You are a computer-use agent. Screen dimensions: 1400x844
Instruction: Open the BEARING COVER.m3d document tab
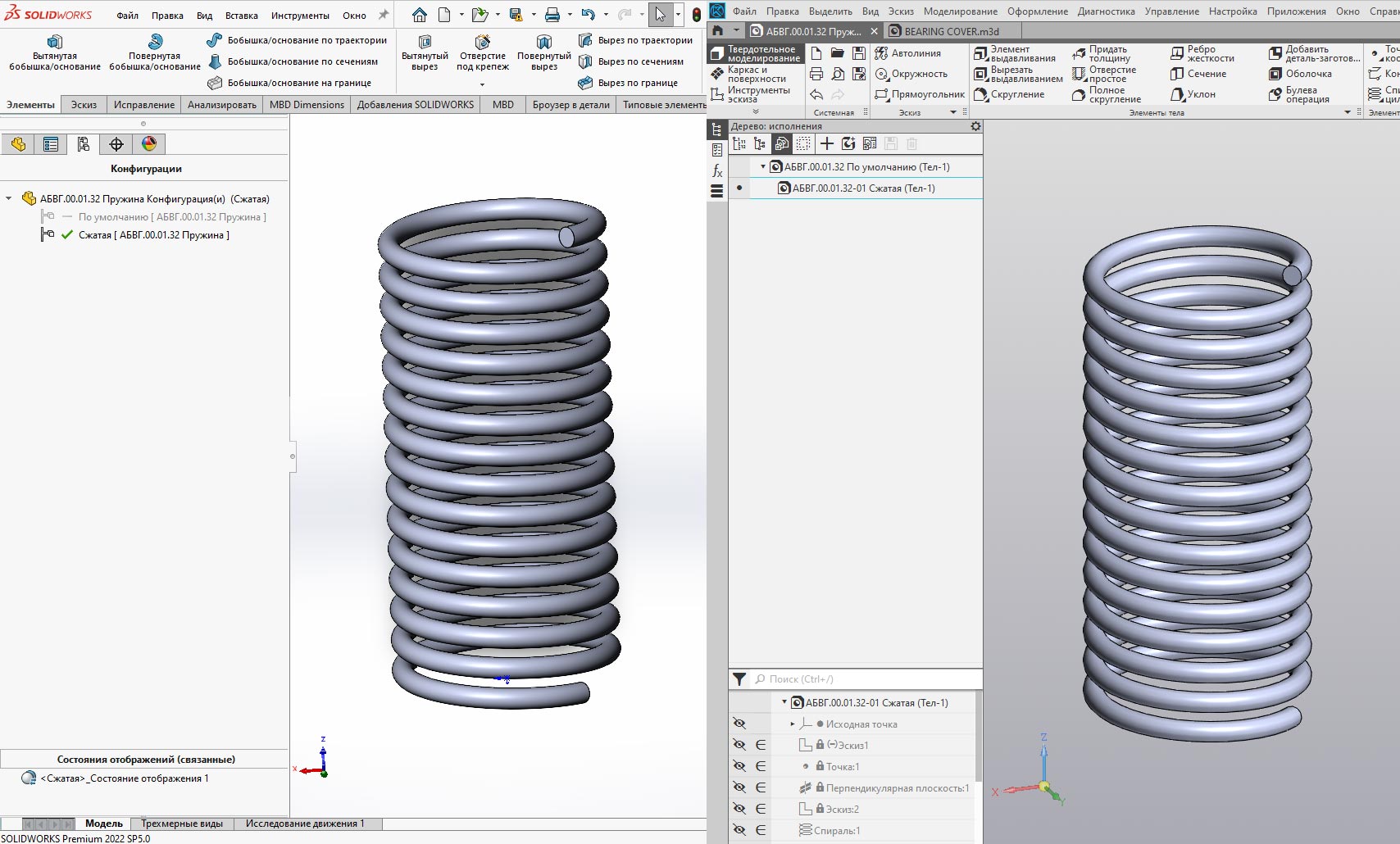951,31
